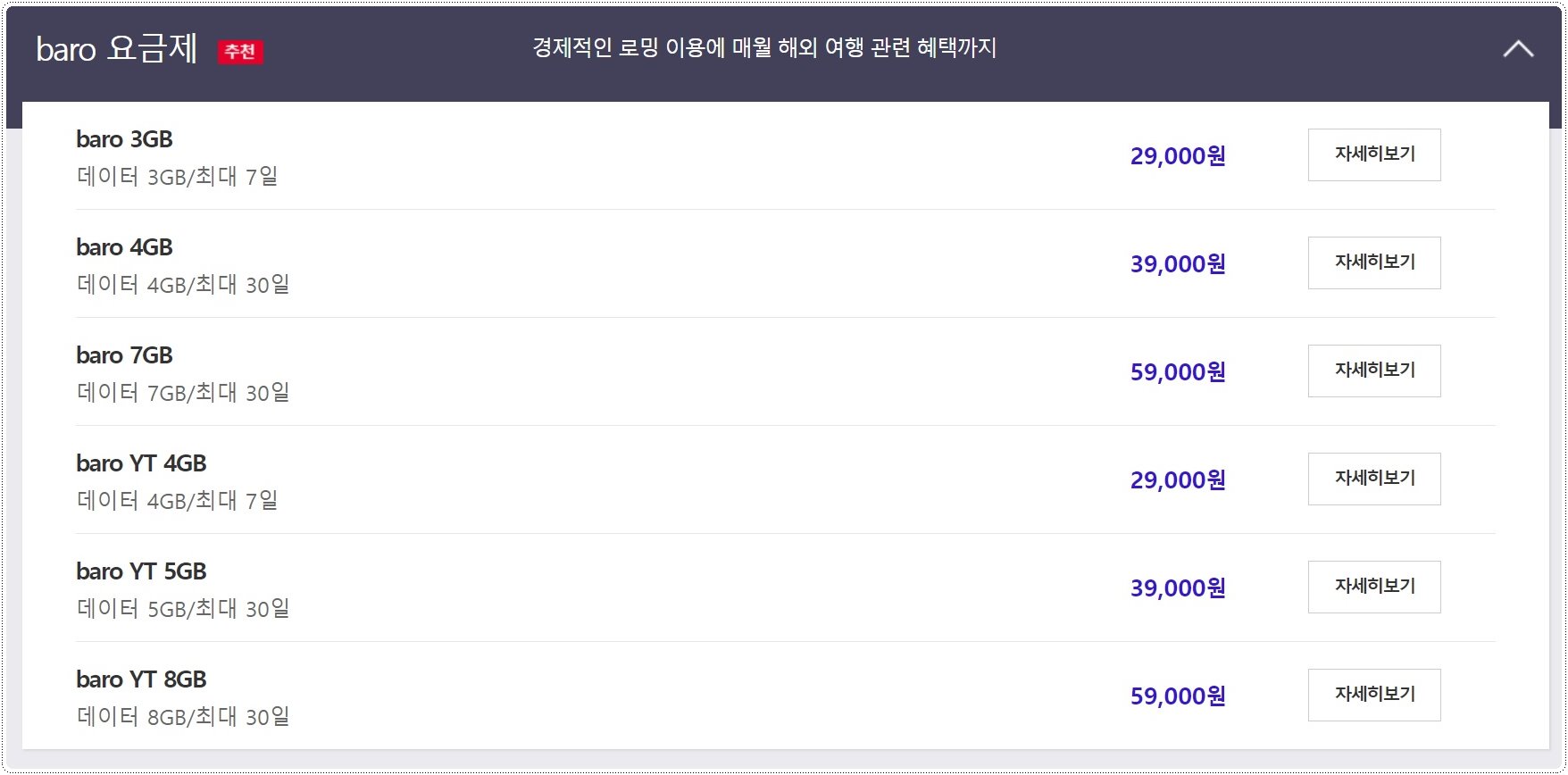This screenshot has width=1568, height=775.
Task: Open 자세히보기 for baro YT 5GB
Action: [1374, 587]
